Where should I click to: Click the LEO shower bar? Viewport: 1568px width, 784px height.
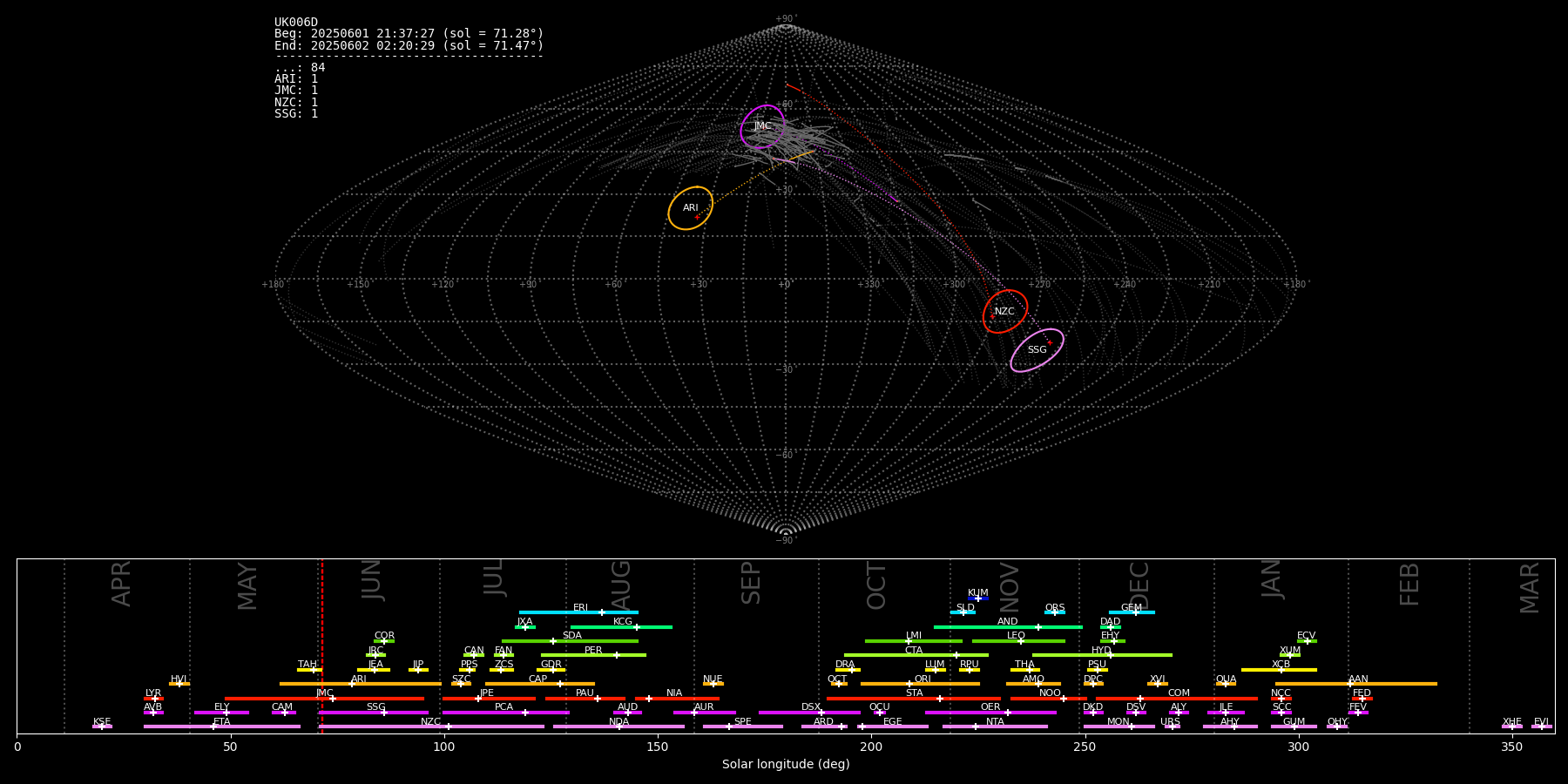pos(1018,641)
